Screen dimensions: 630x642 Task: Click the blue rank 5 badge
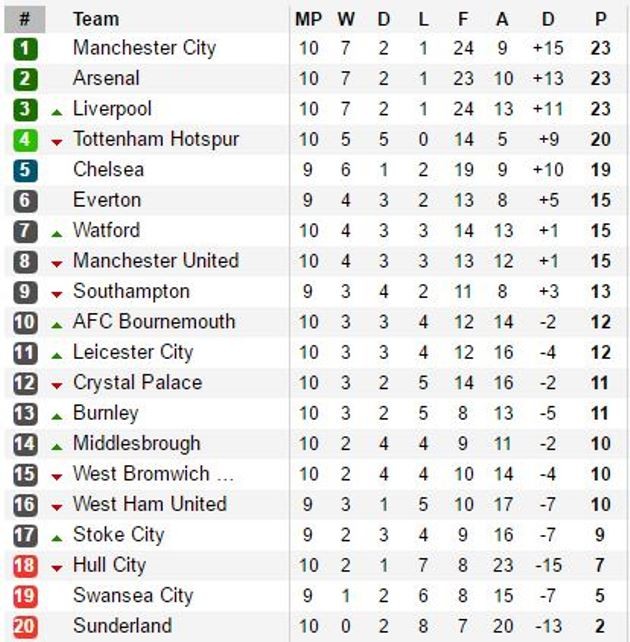25,170
